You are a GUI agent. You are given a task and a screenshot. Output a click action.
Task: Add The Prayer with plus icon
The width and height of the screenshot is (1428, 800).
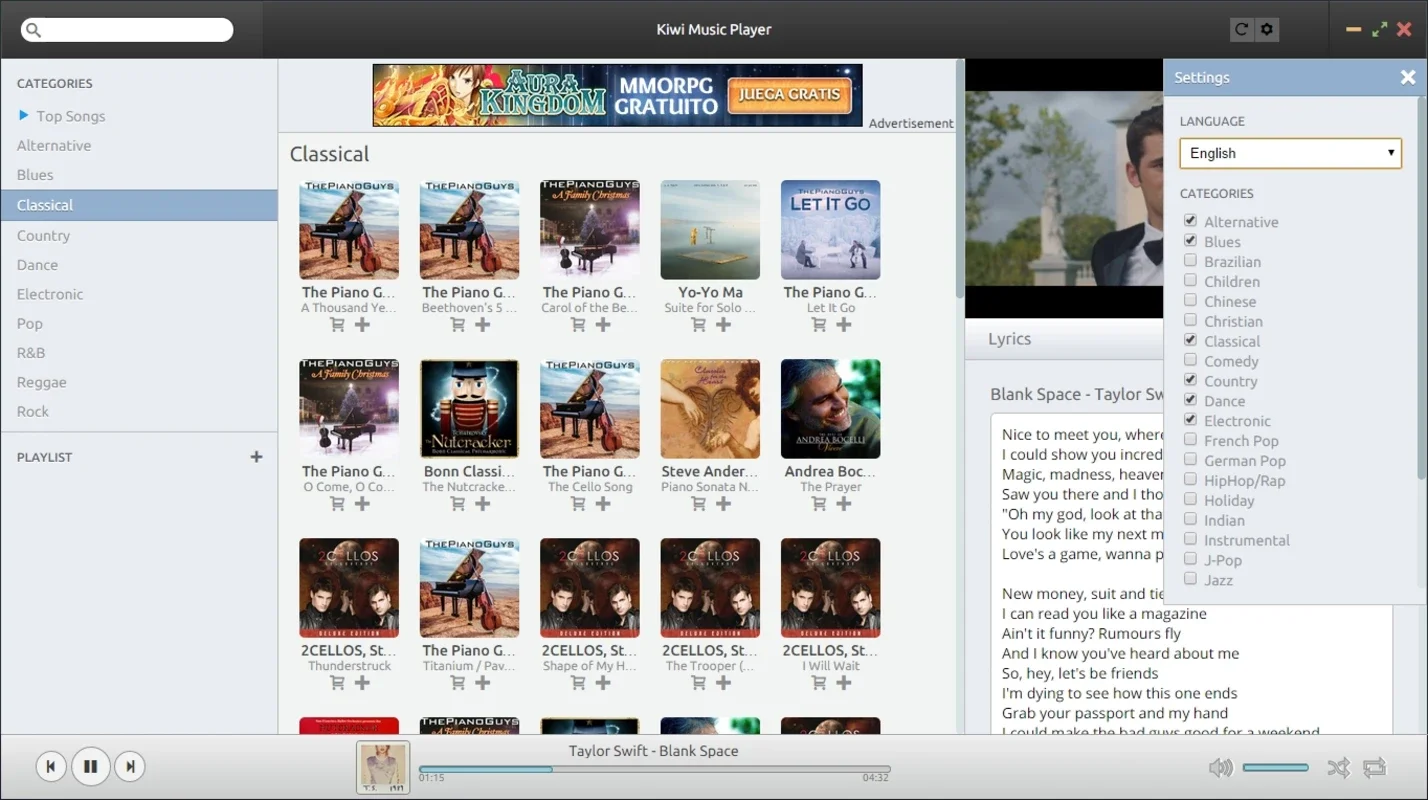tap(844, 504)
